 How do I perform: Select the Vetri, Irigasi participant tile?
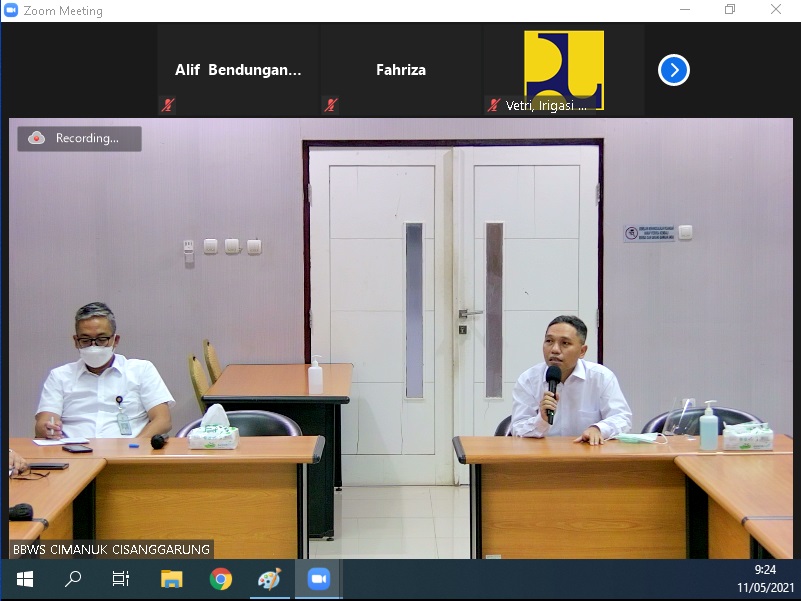(564, 70)
